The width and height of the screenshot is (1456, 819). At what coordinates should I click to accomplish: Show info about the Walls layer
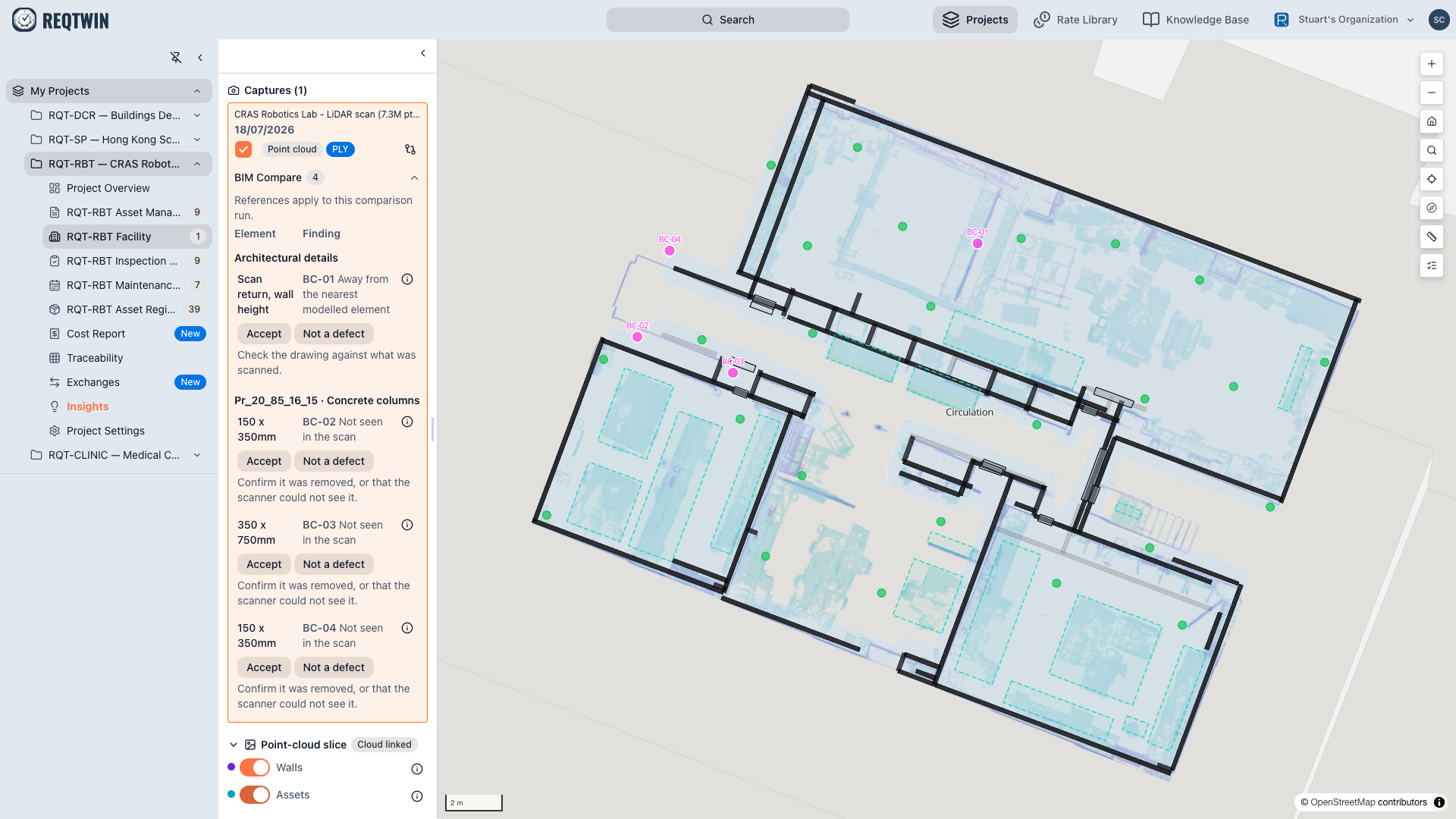(417, 769)
